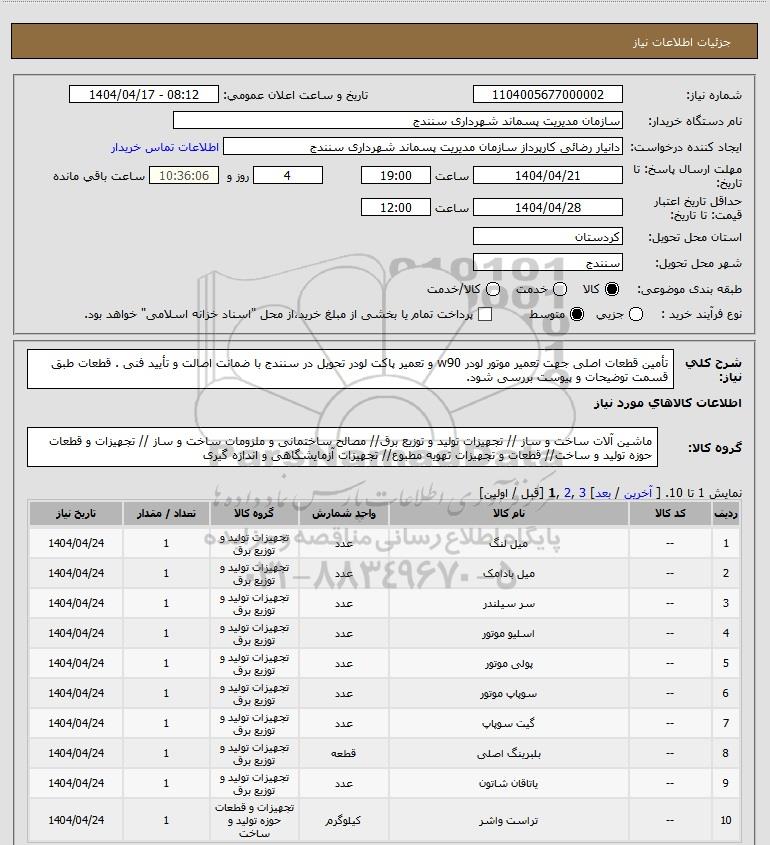Viewport: 770px width, 845px height.
Task: Click the شرح کلی نیاز description box
Action: [x=350, y=369]
